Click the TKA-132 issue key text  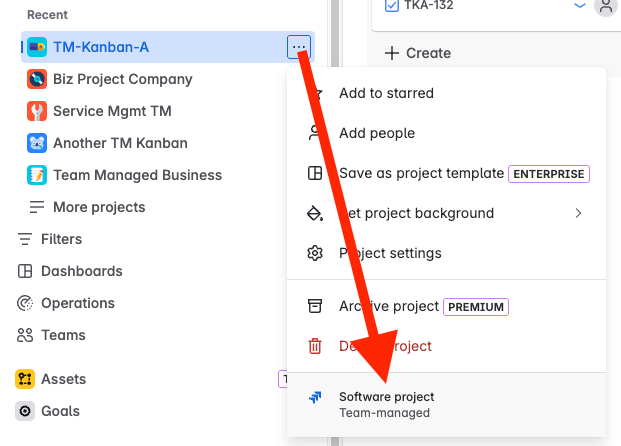[429, 5]
